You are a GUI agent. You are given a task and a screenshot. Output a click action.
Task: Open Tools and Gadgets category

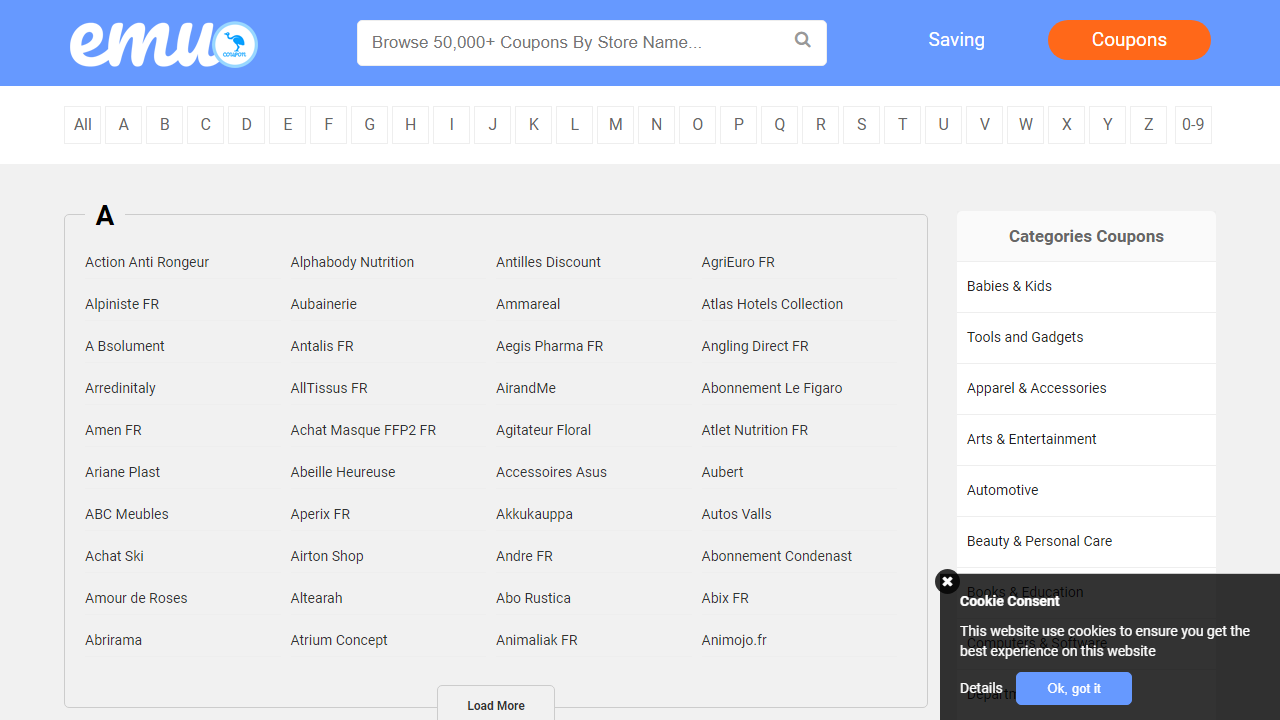coord(1025,337)
